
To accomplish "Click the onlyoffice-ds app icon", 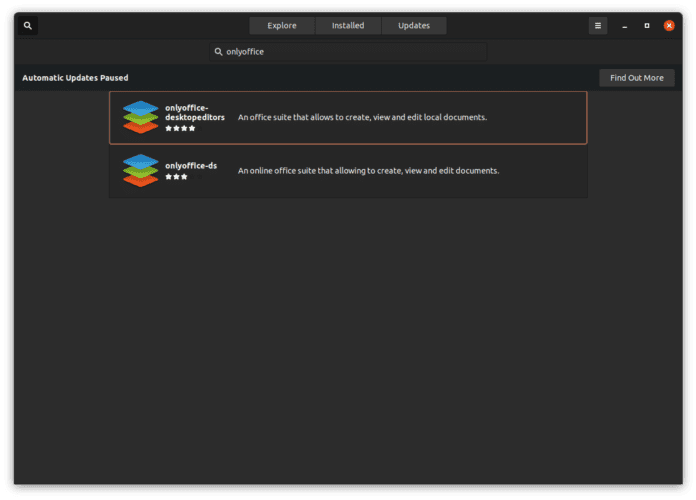I will [141, 171].
